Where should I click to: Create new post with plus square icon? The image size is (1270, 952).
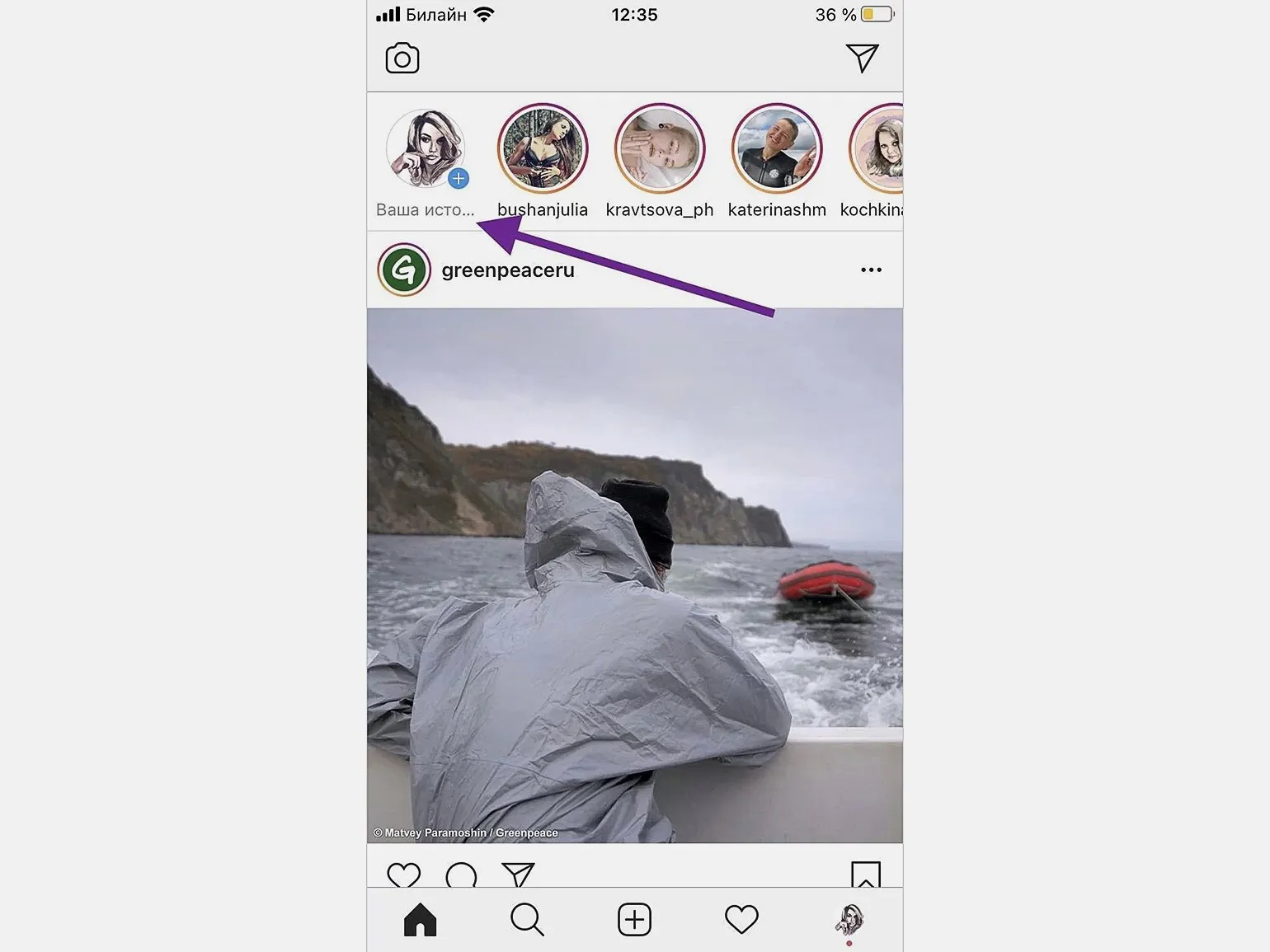[634, 919]
